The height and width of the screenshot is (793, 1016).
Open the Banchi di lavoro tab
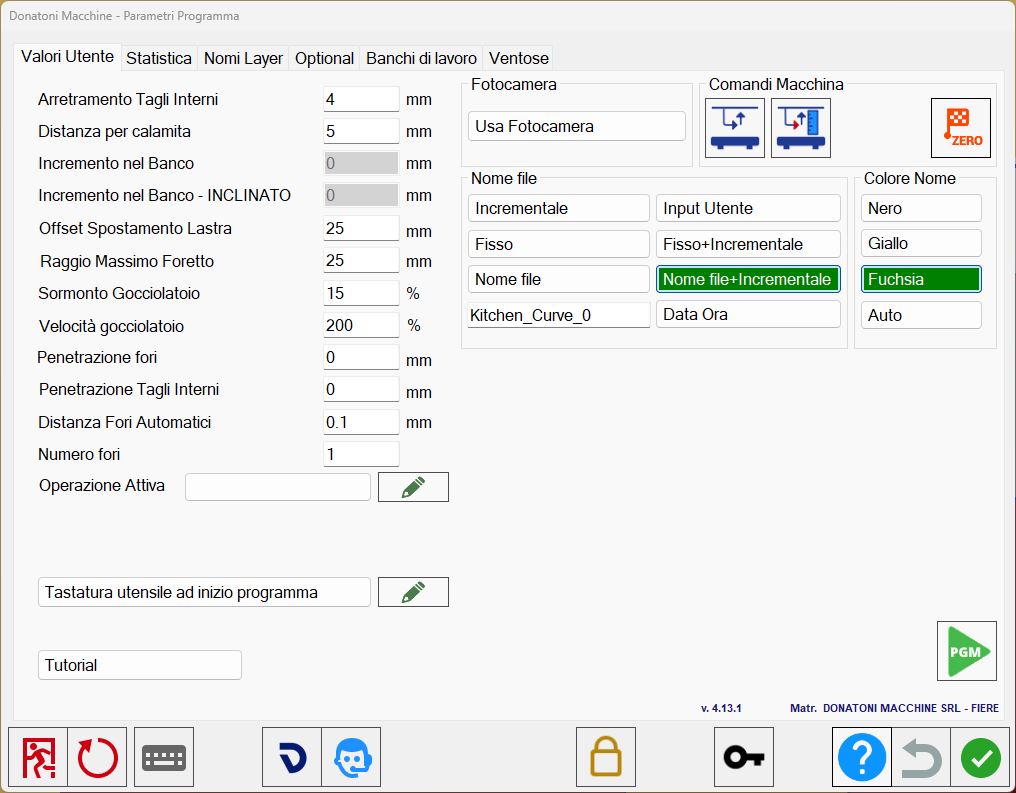421,58
